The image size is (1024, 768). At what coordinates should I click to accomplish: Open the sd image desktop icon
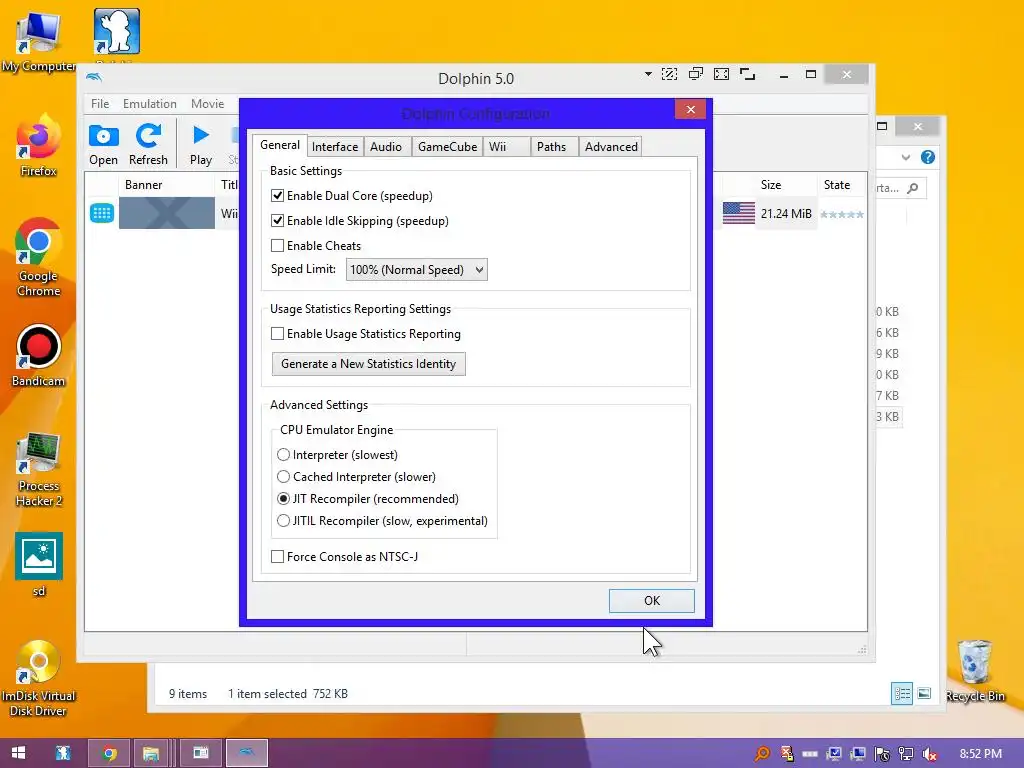[x=39, y=564]
